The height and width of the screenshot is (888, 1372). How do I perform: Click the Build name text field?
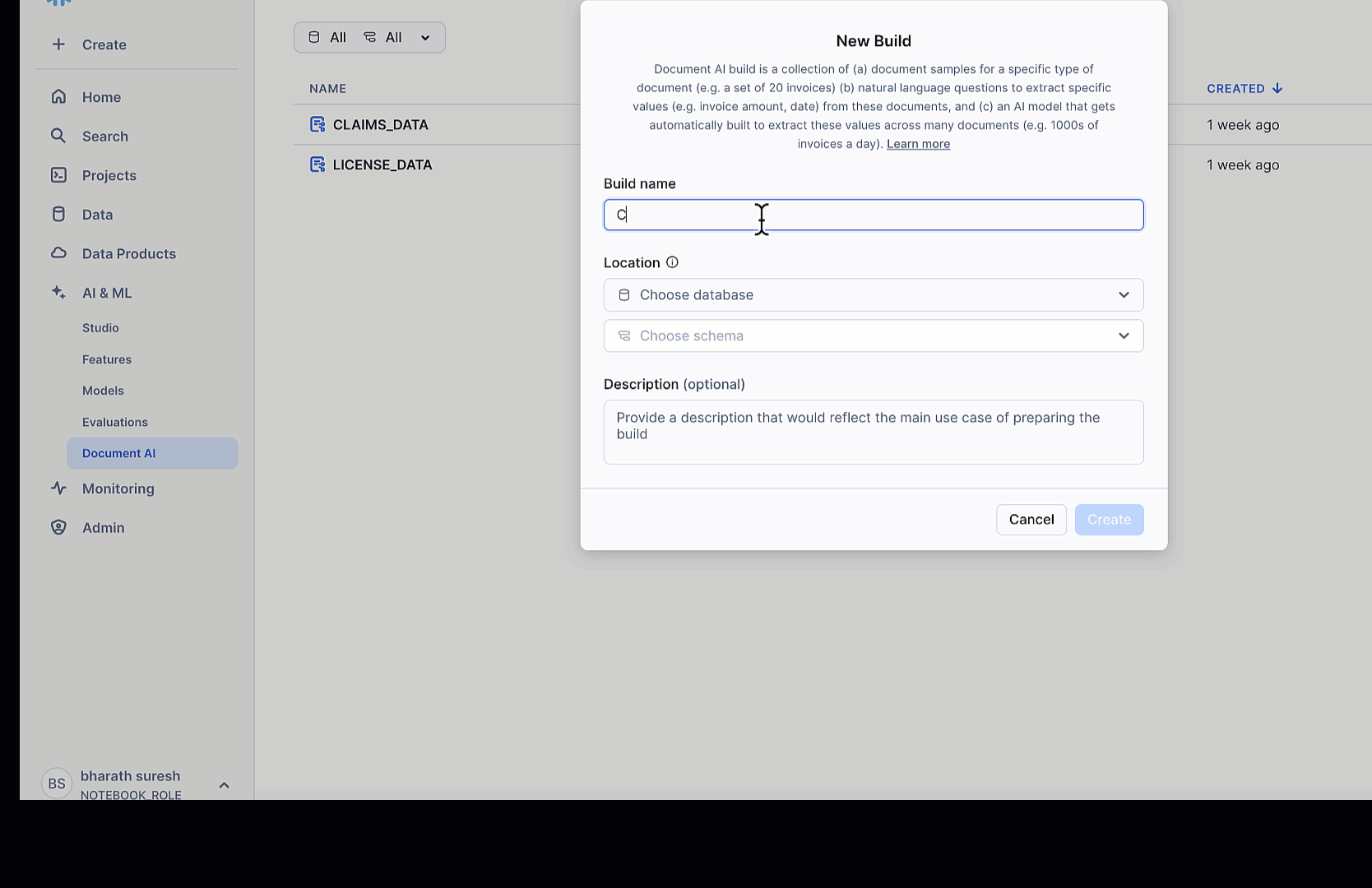tap(873, 215)
